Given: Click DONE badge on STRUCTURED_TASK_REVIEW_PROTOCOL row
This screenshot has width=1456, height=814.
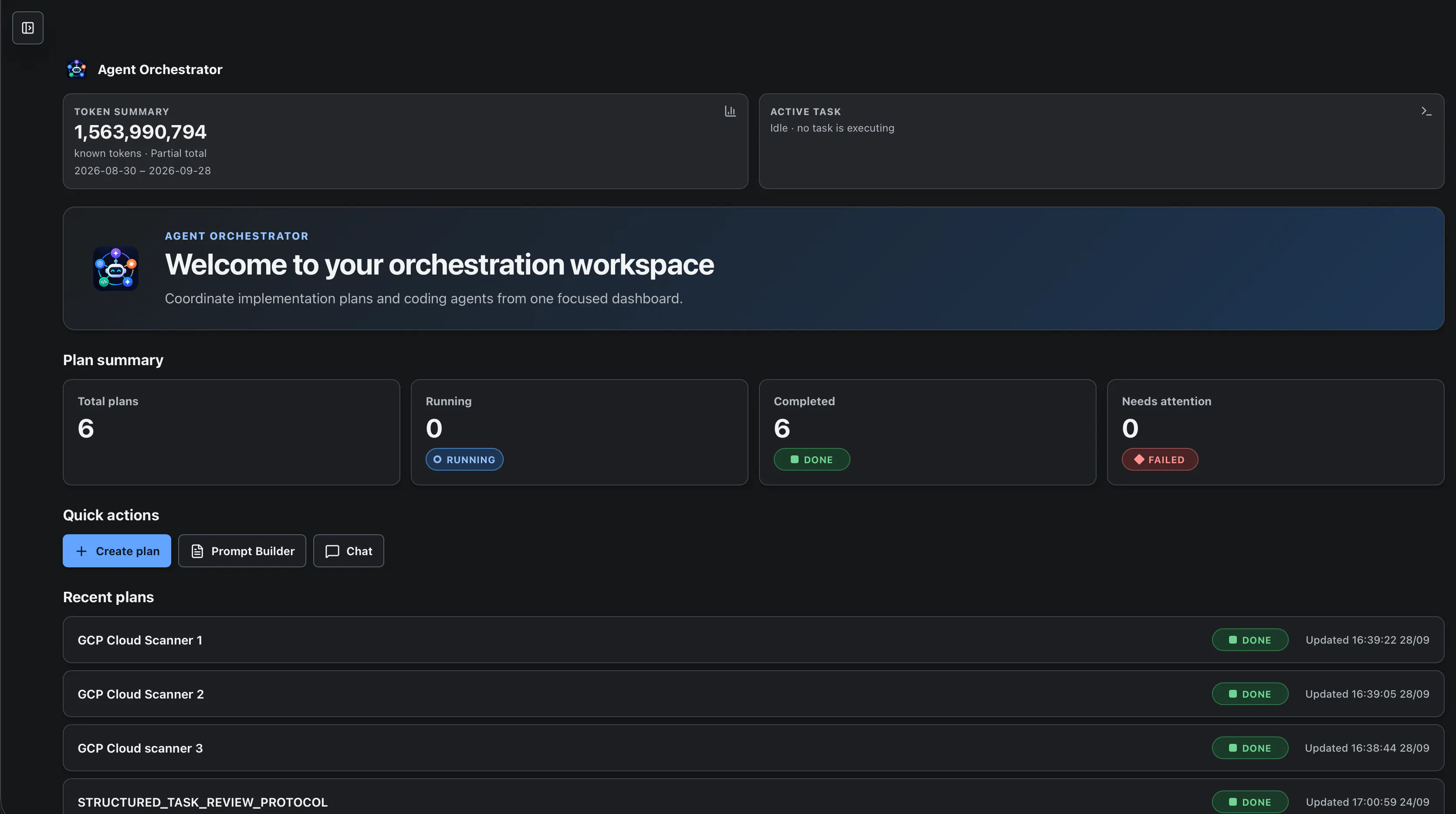Looking at the screenshot, I should pos(1250,802).
